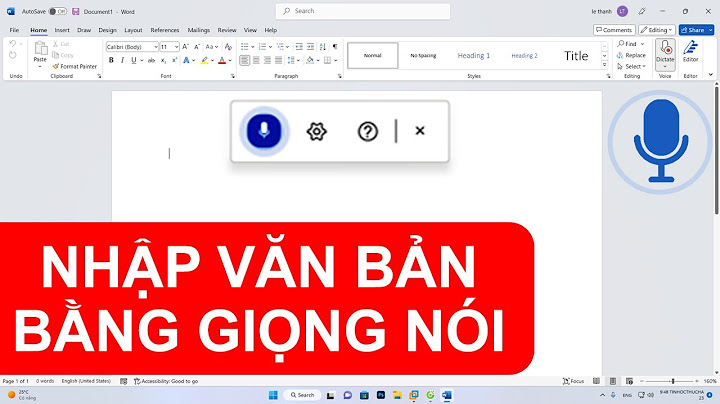Switch to the Insert tab

click(x=62, y=30)
